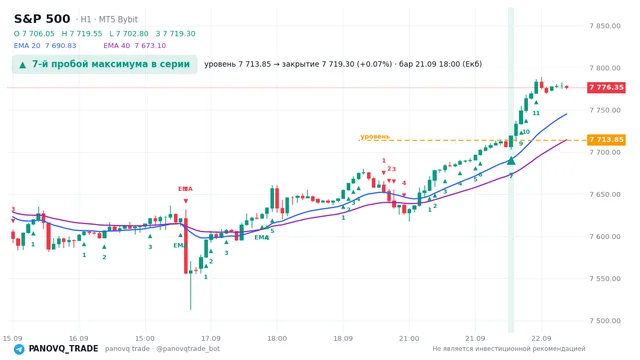The width and height of the screenshot is (640, 360).
Task: Click the 16.09 date on the time axis
Action: [78, 338]
